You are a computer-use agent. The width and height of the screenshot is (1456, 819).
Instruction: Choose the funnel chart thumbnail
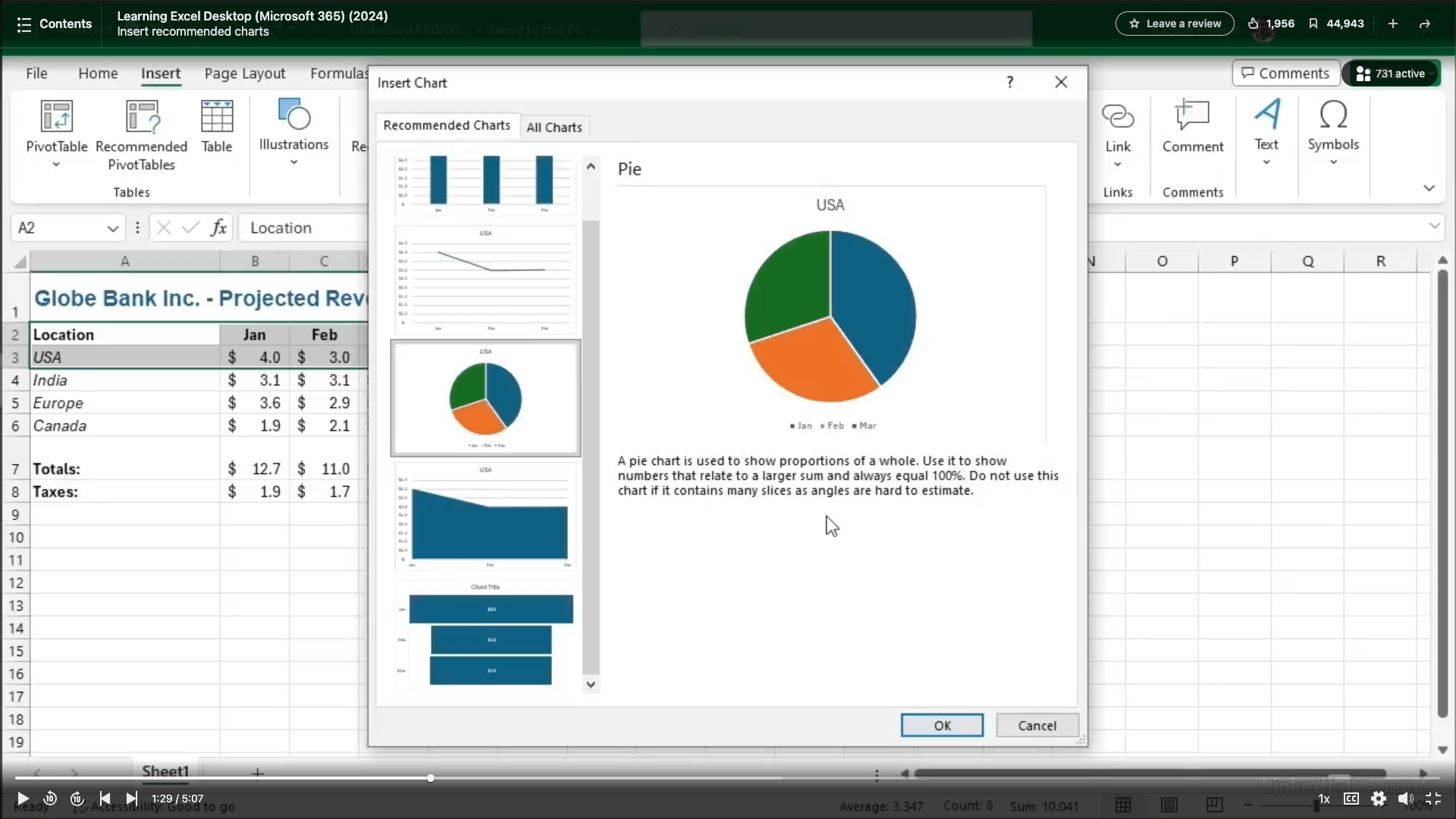(x=485, y=635)
